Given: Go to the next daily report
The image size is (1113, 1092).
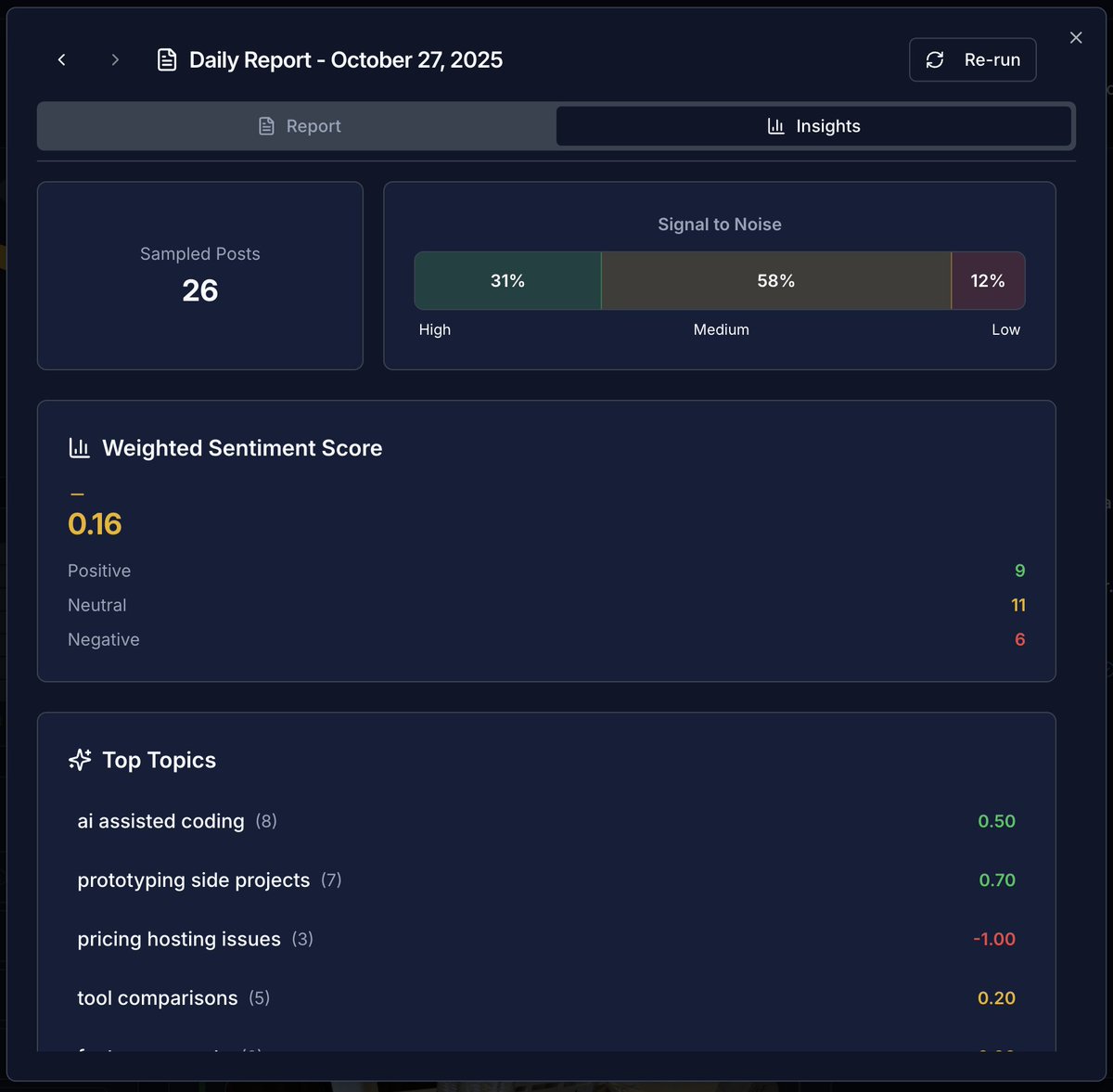Looking at the screenshot, I should (x=115, y=59).
